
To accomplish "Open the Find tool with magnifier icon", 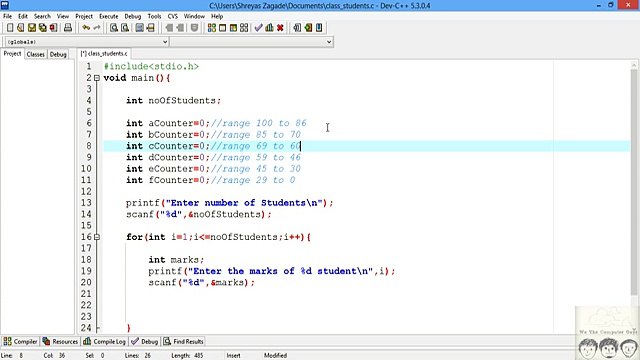I will pyautogui.click(x=114, y=28).
